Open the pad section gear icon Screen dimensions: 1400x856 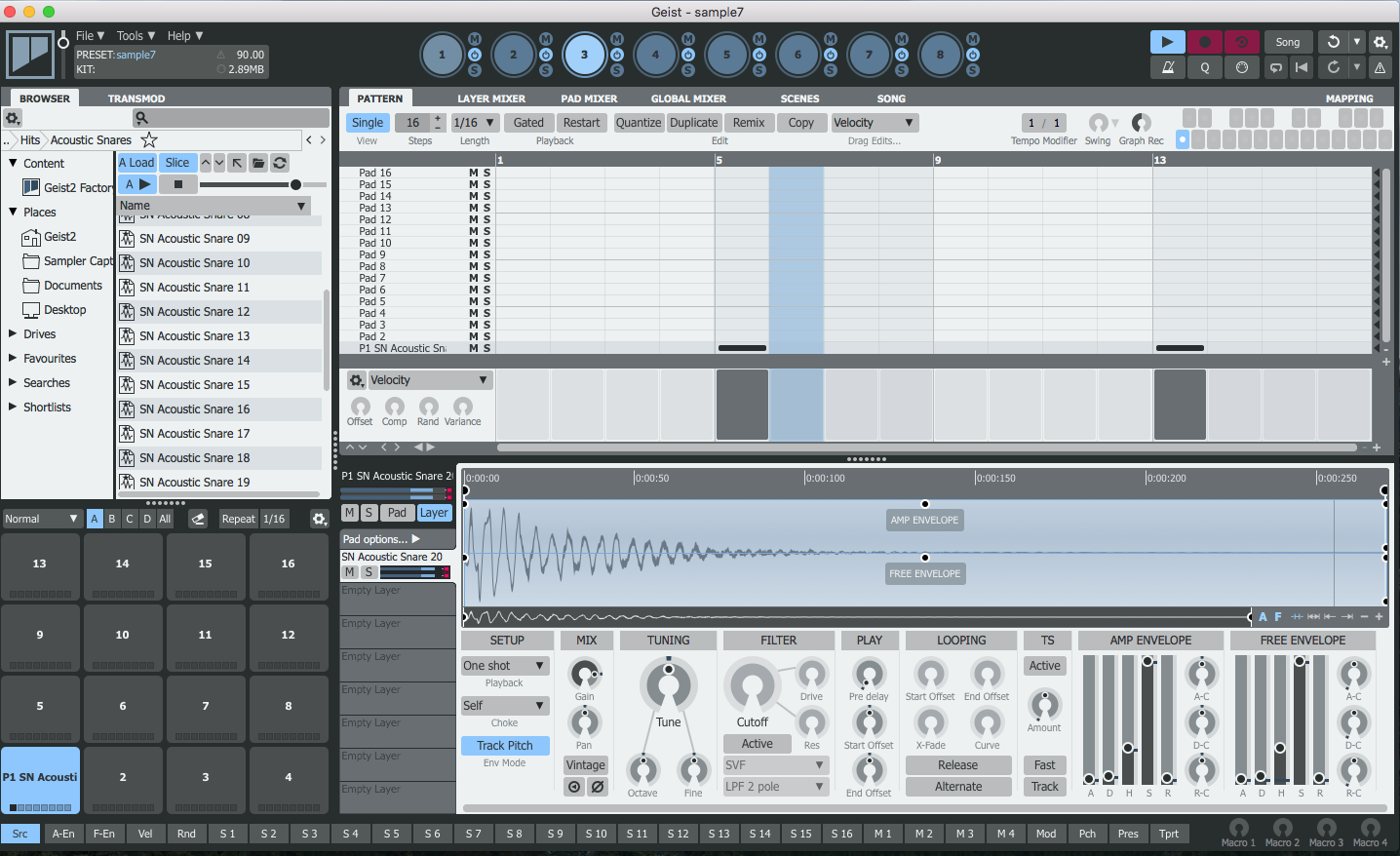pyautogui.click(x=319, y=519)
